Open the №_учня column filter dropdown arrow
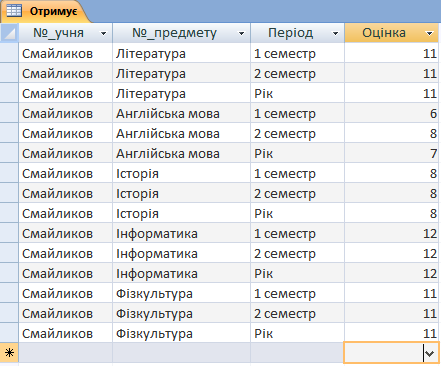Screen dimensions: 441x366 103,33
